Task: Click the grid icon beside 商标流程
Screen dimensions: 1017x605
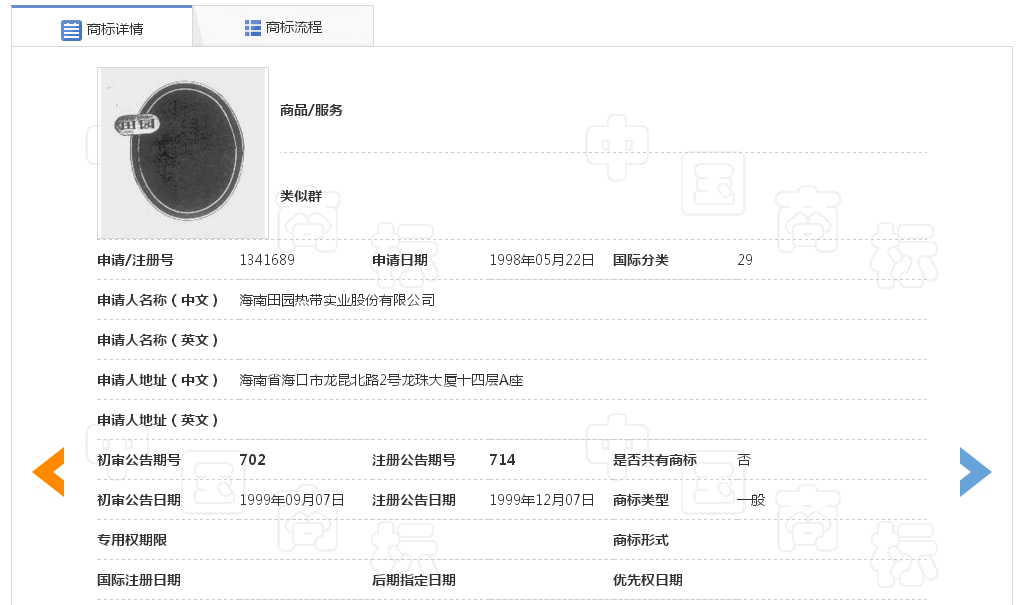Action: pyautogui.click(x=252, y=28)
